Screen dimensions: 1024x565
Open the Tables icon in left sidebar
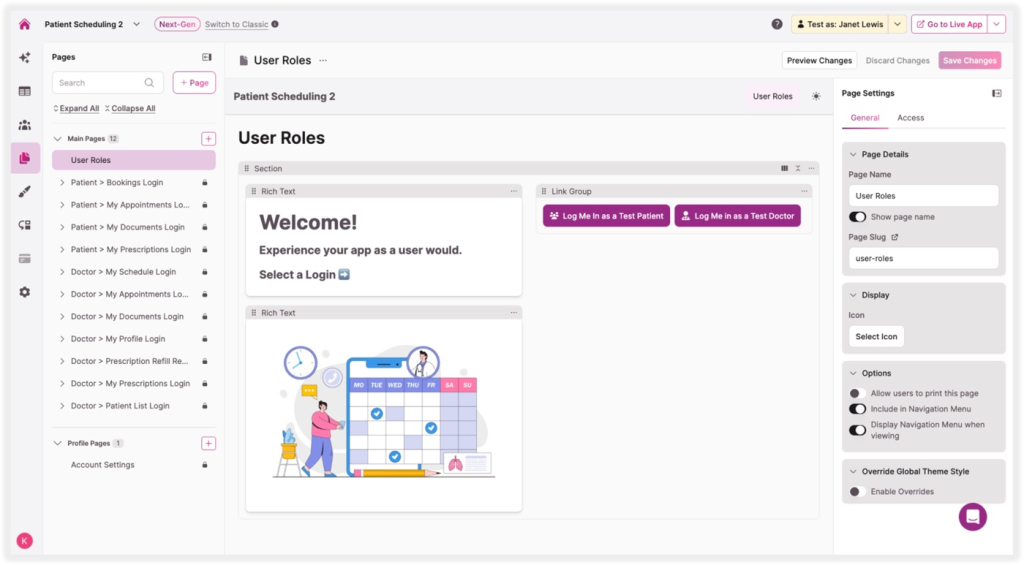pyautogui.click(x=25, y=91)
